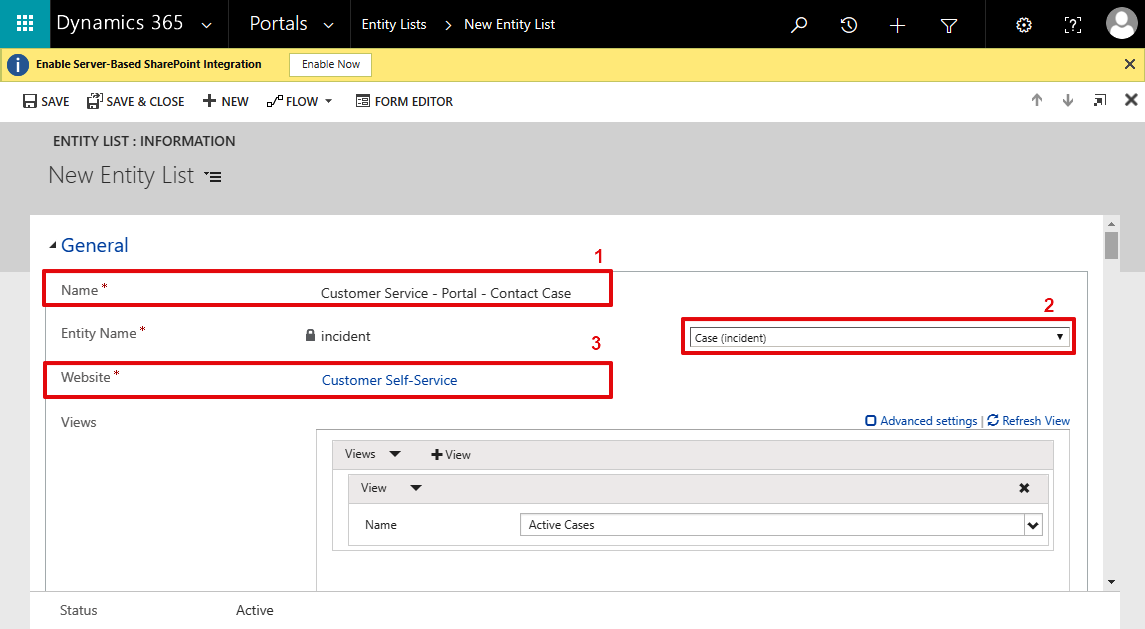This screenshot has width=1145, height=629.
Task: Click the help question mark icon
Action: pos(1072,26)
